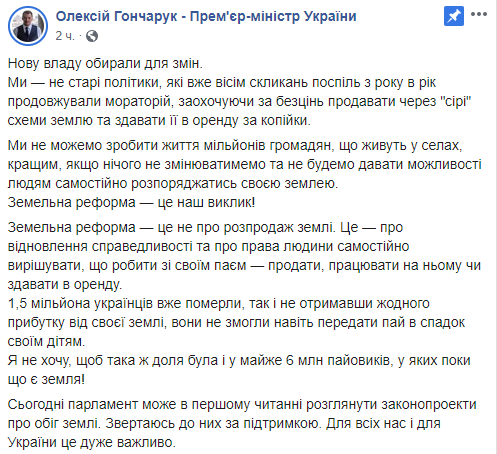
Task: Open the three-dots post options menu
Action: pyautogui.click(x=479, y=14)
